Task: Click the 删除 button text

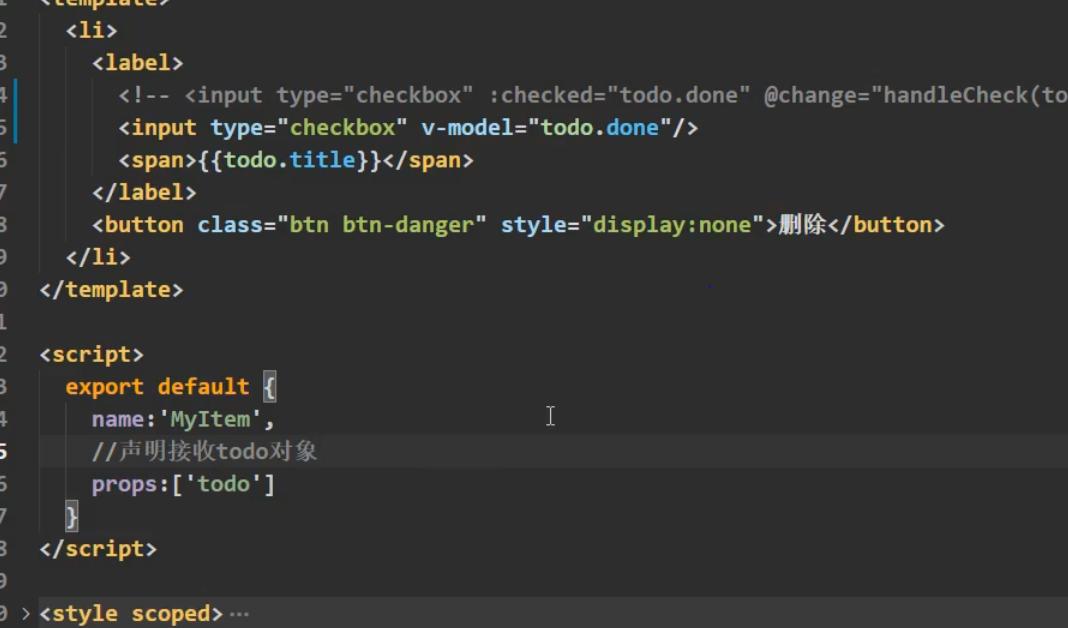Action: [802, 225]
